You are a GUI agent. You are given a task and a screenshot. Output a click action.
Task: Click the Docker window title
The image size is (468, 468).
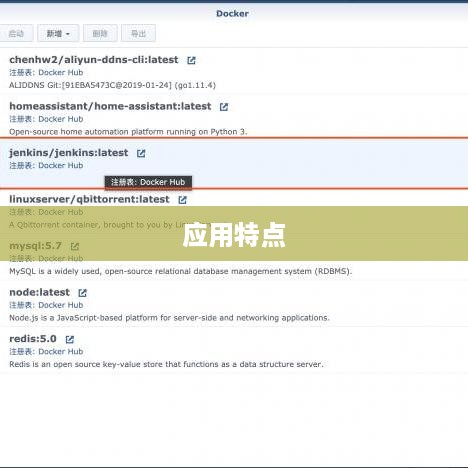232,14
